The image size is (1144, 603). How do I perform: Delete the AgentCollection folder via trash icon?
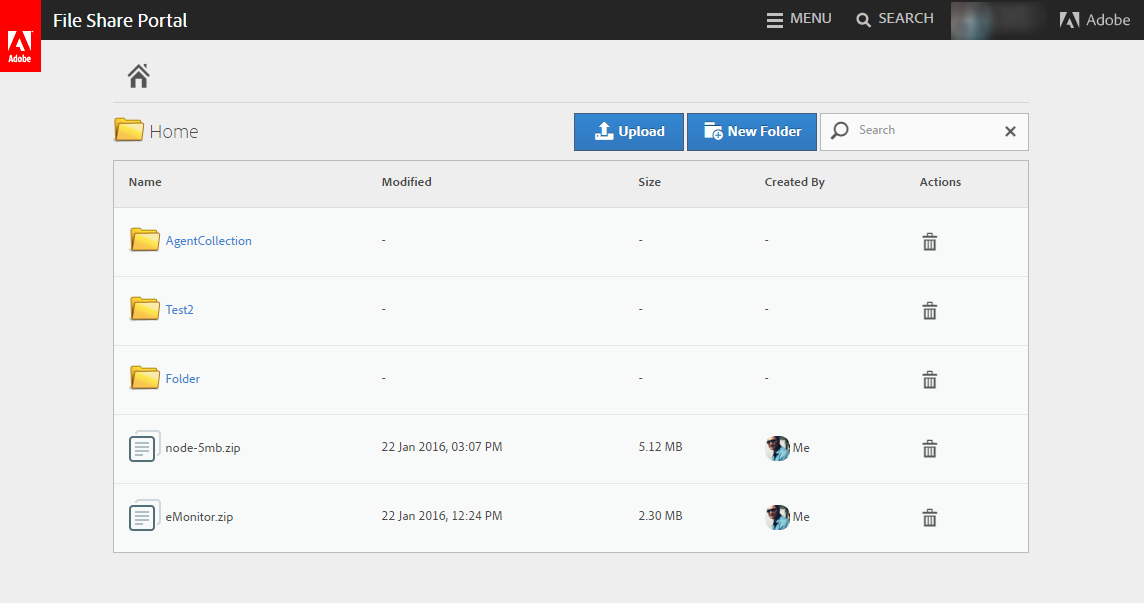[929, 242]
